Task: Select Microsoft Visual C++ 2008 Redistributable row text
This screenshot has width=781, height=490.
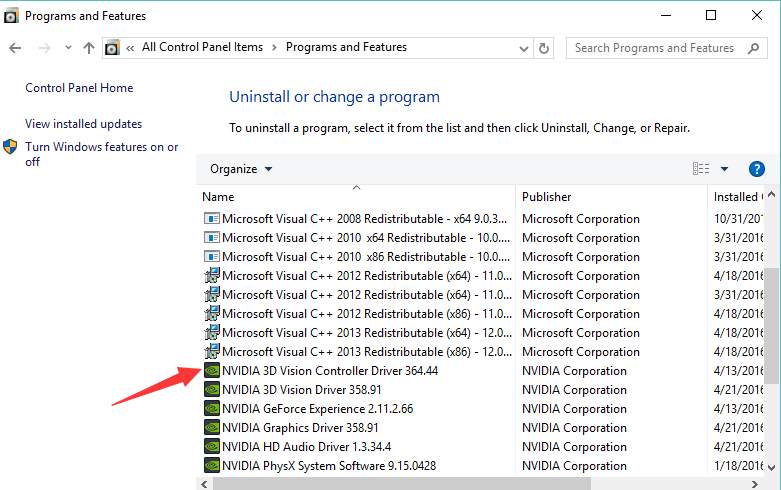Action: point(365,219)
